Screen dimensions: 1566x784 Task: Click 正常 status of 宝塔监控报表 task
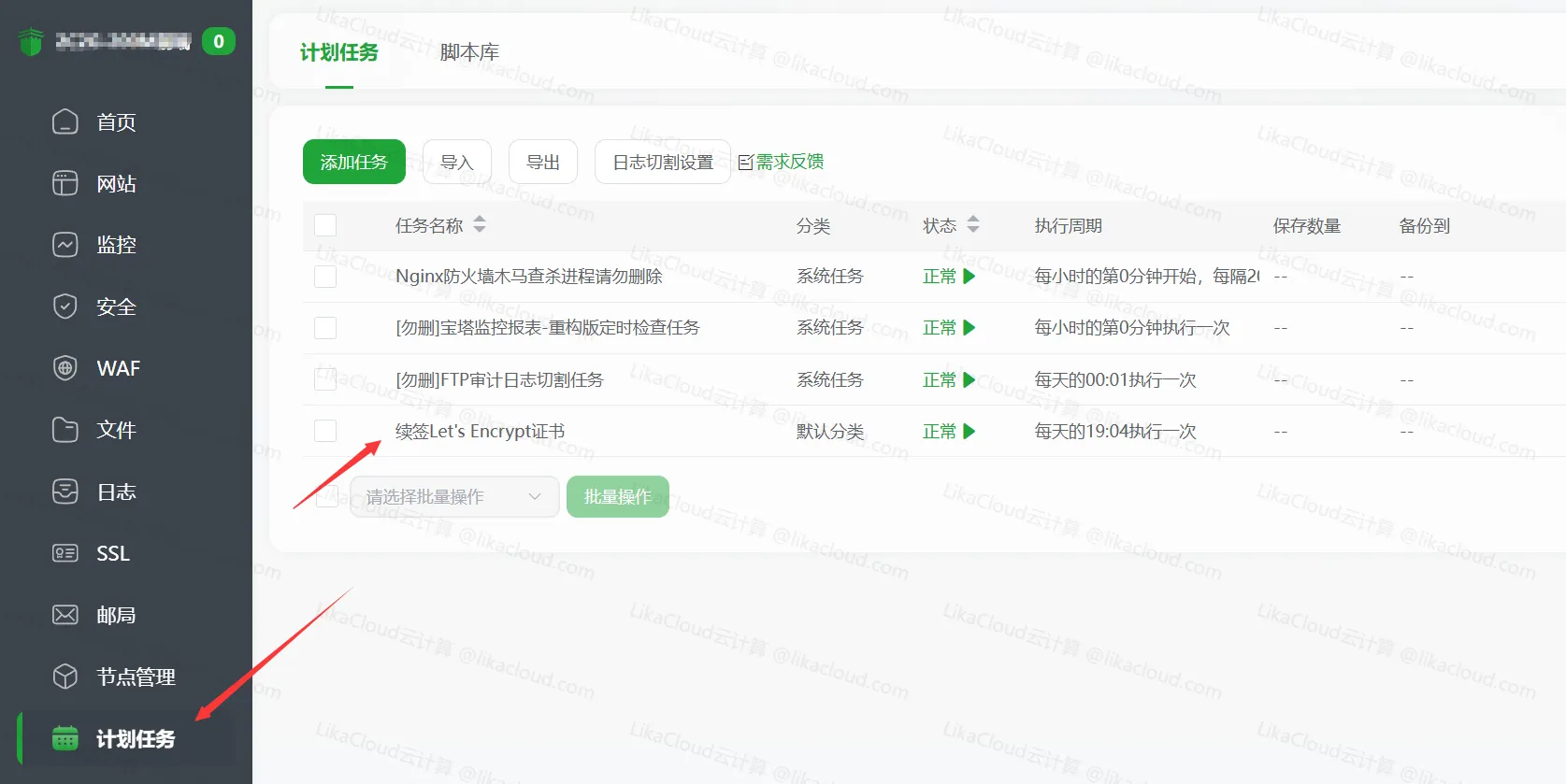[940, 328]
